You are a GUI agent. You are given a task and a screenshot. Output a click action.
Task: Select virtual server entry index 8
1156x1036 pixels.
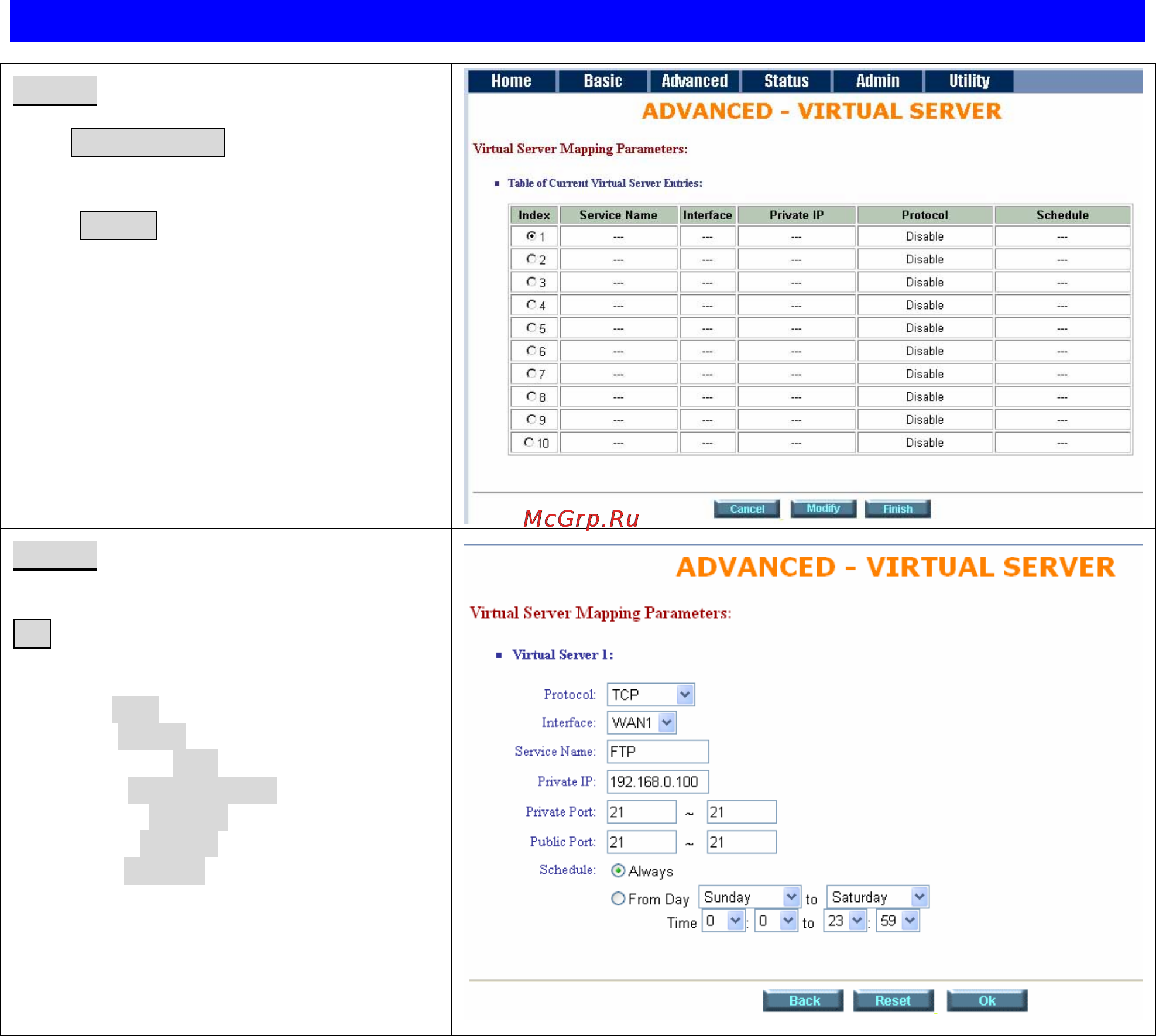(531, 396)
